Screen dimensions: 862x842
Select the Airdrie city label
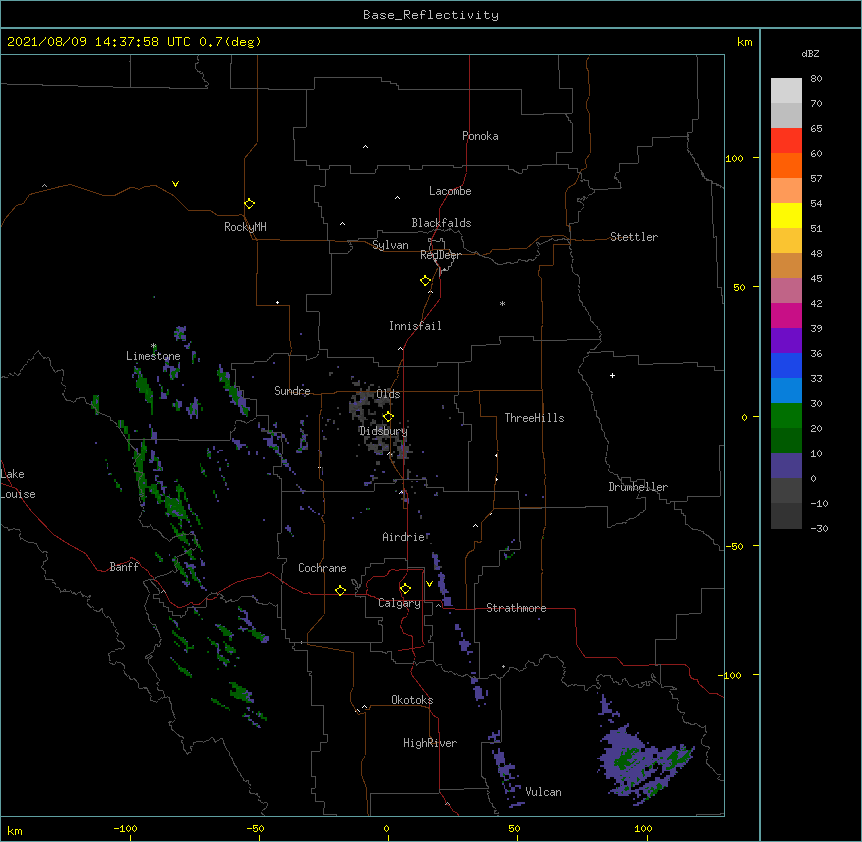403,537
